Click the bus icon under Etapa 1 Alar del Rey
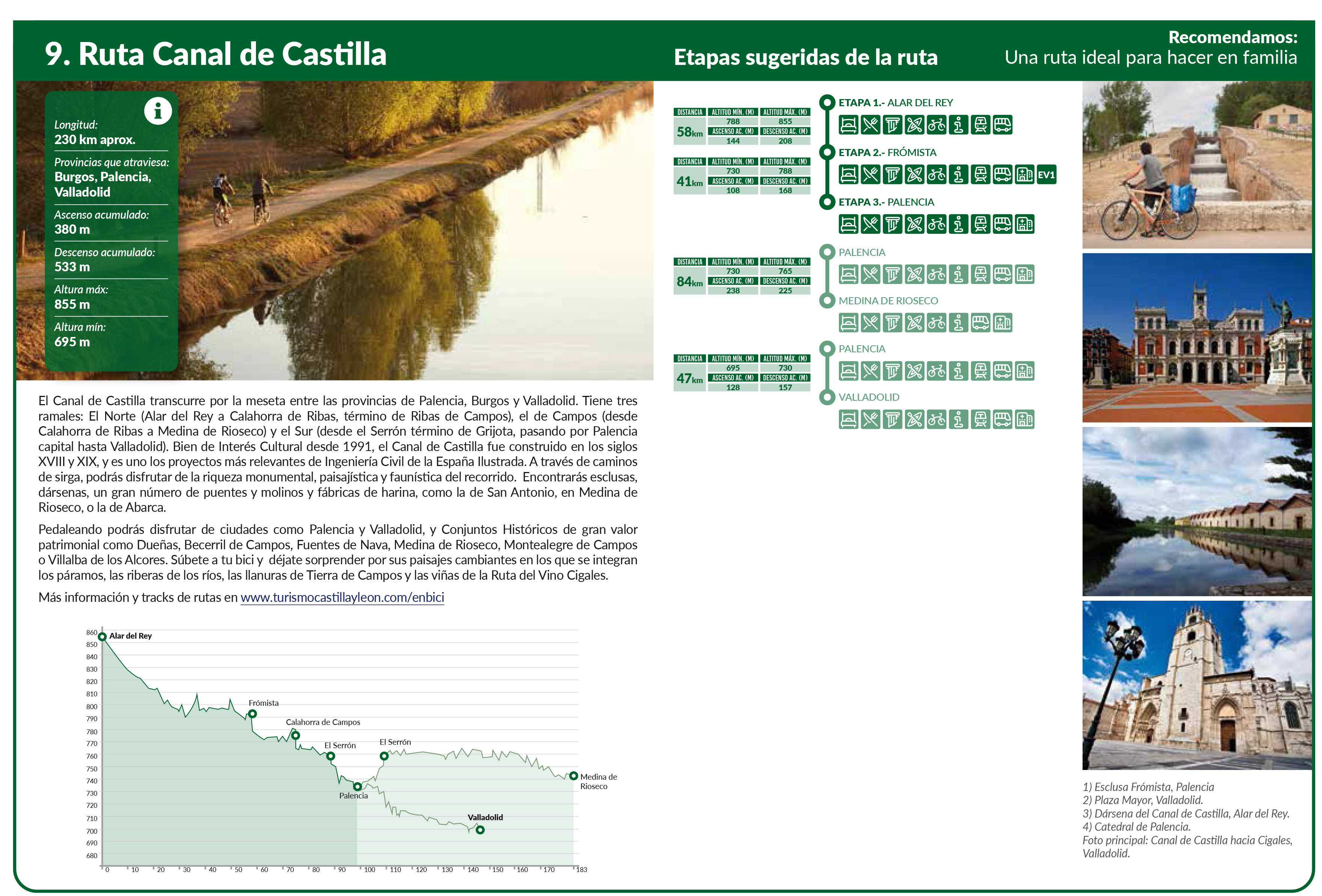 [1003, 125]
